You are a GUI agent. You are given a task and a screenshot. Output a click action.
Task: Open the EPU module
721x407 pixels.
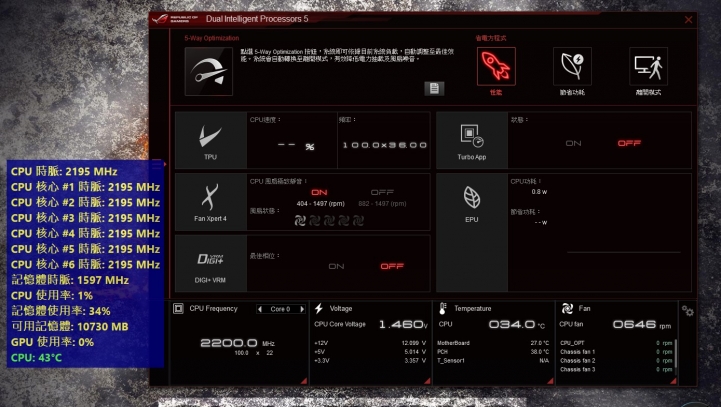(x=472, y=233)
